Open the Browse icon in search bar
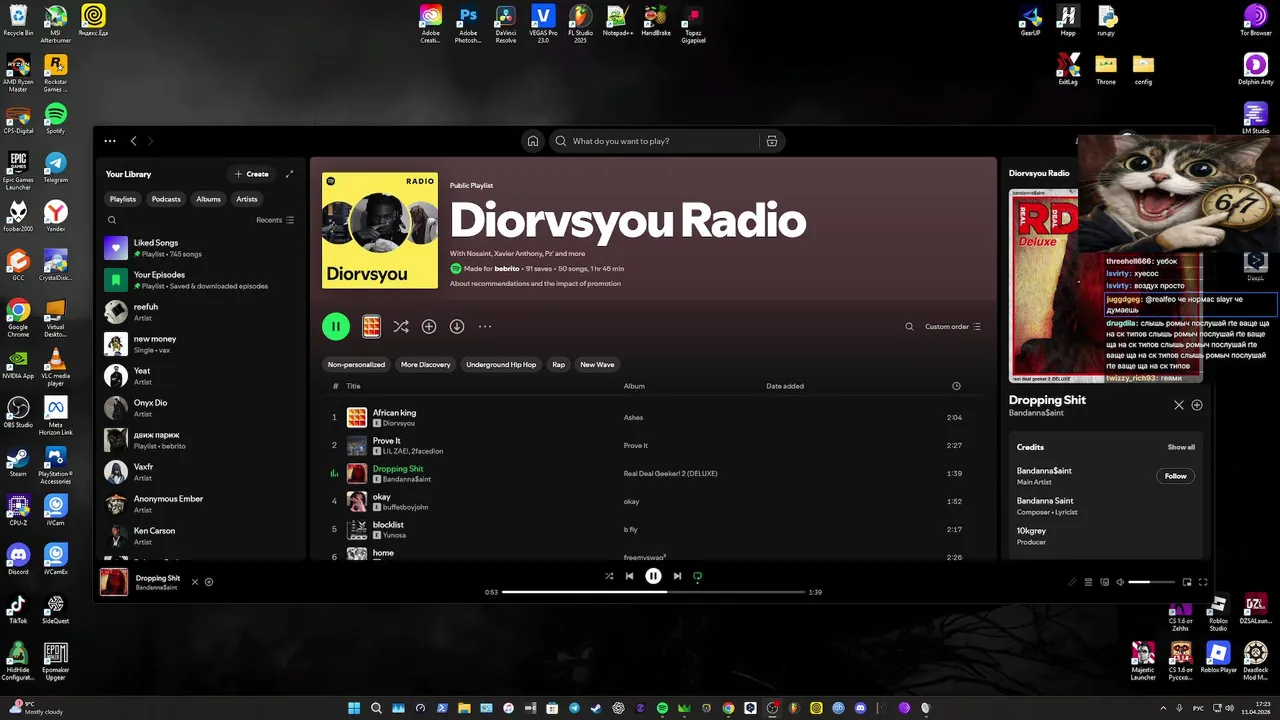This screenshot has height=720, width=1280. (x=771, y=141)
